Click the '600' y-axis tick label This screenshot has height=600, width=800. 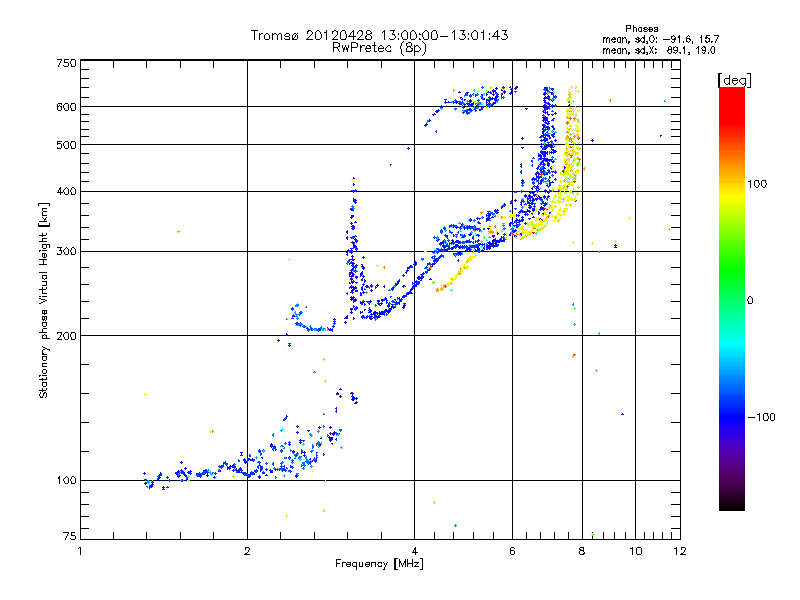[66, 107]
